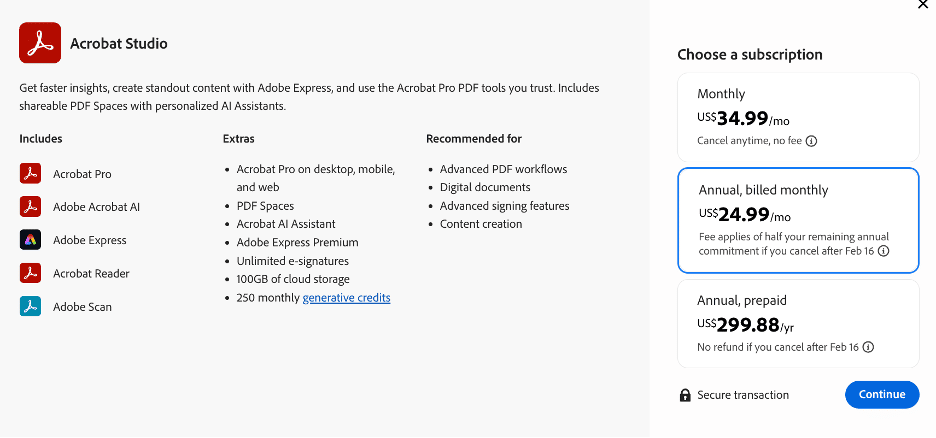Click the Continue button

pos(882,394)
